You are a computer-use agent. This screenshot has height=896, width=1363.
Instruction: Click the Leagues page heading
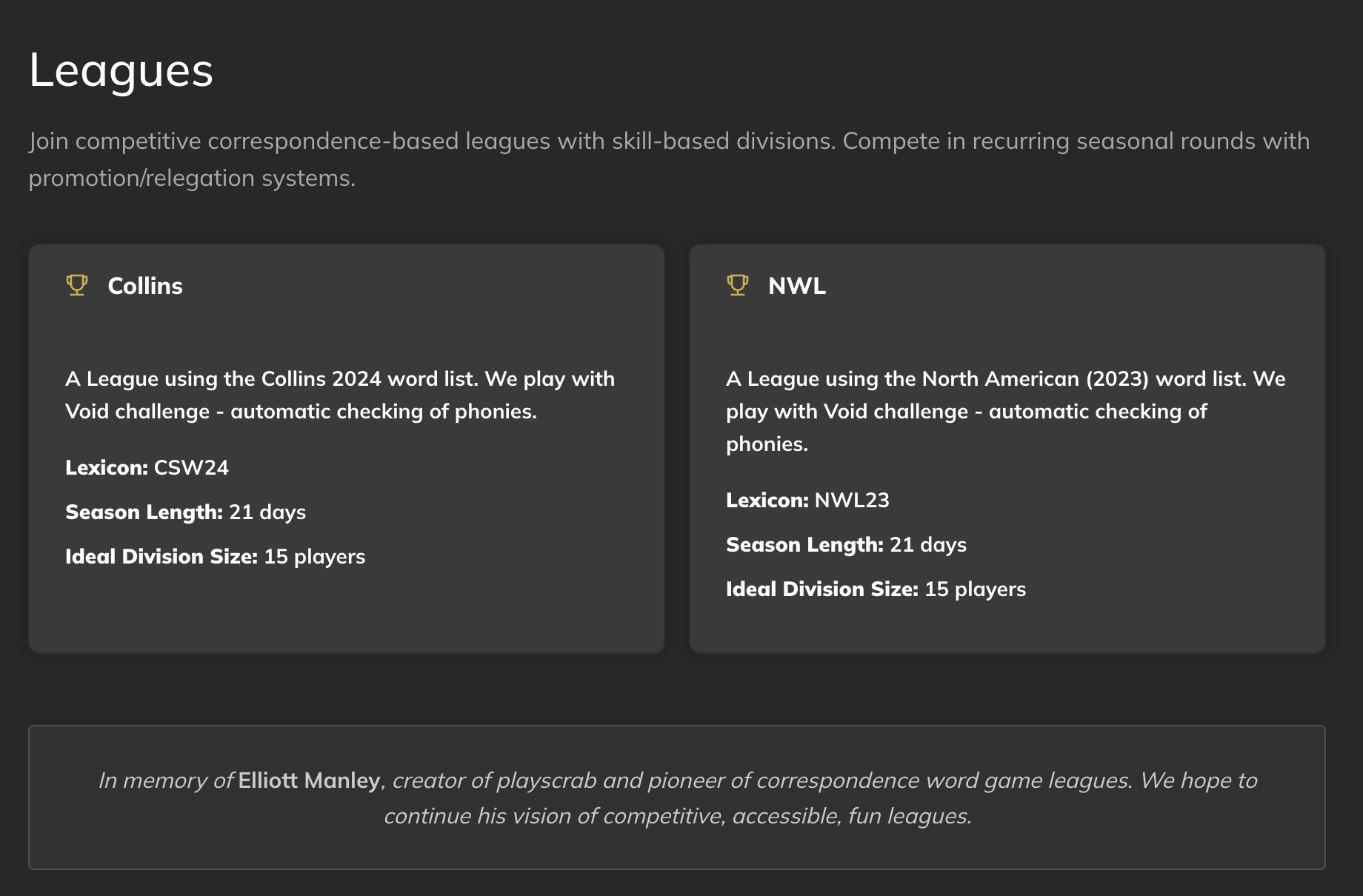[121, 71]
